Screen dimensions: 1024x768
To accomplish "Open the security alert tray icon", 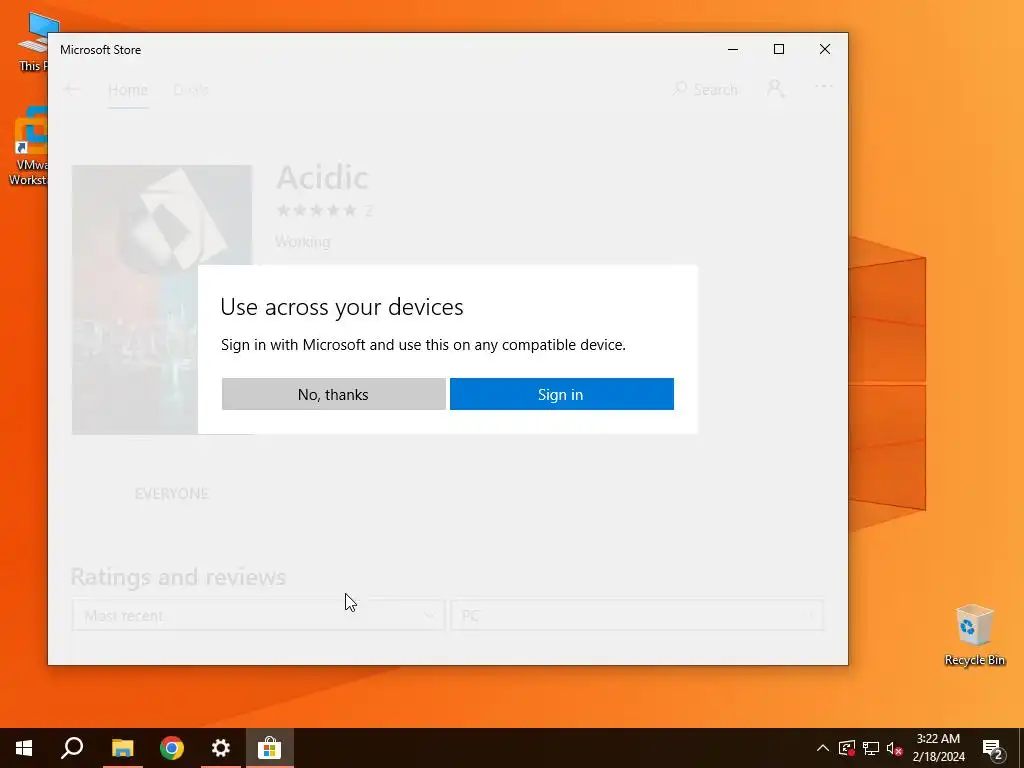I will click(x=847, y=748).
